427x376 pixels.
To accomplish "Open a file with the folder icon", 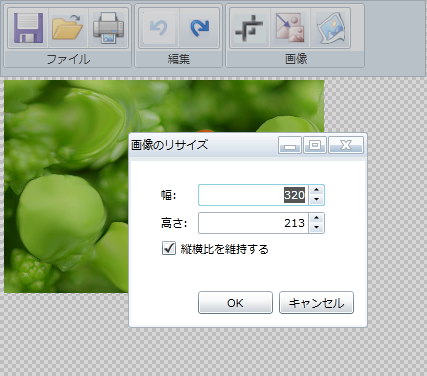I will pos(68,28).
